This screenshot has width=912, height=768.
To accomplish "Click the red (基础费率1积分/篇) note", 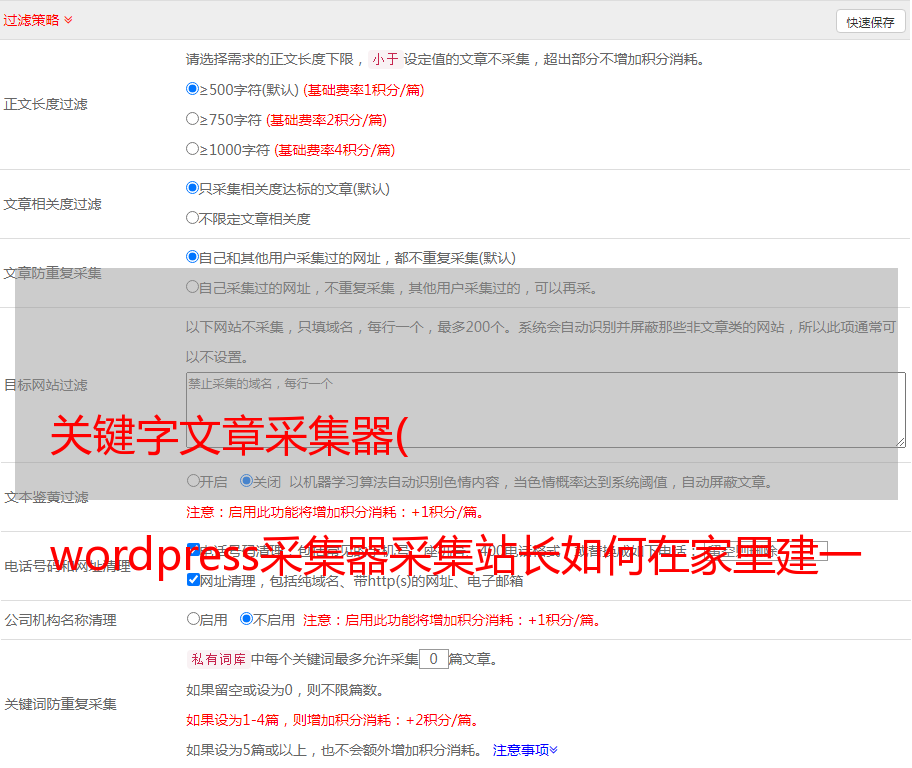I will tap(364, 90).
